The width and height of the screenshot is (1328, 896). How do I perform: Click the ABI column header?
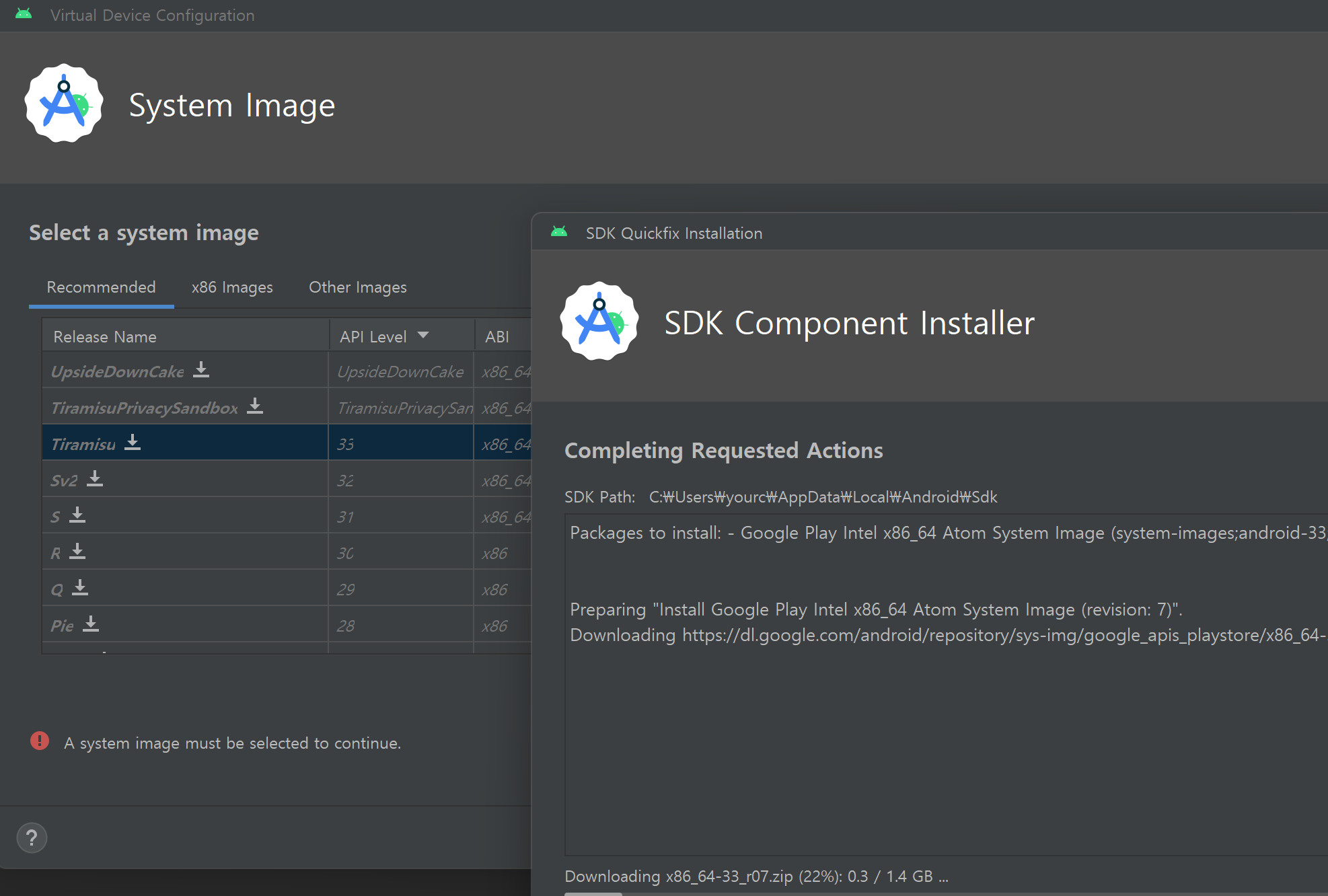coord(498,336)
